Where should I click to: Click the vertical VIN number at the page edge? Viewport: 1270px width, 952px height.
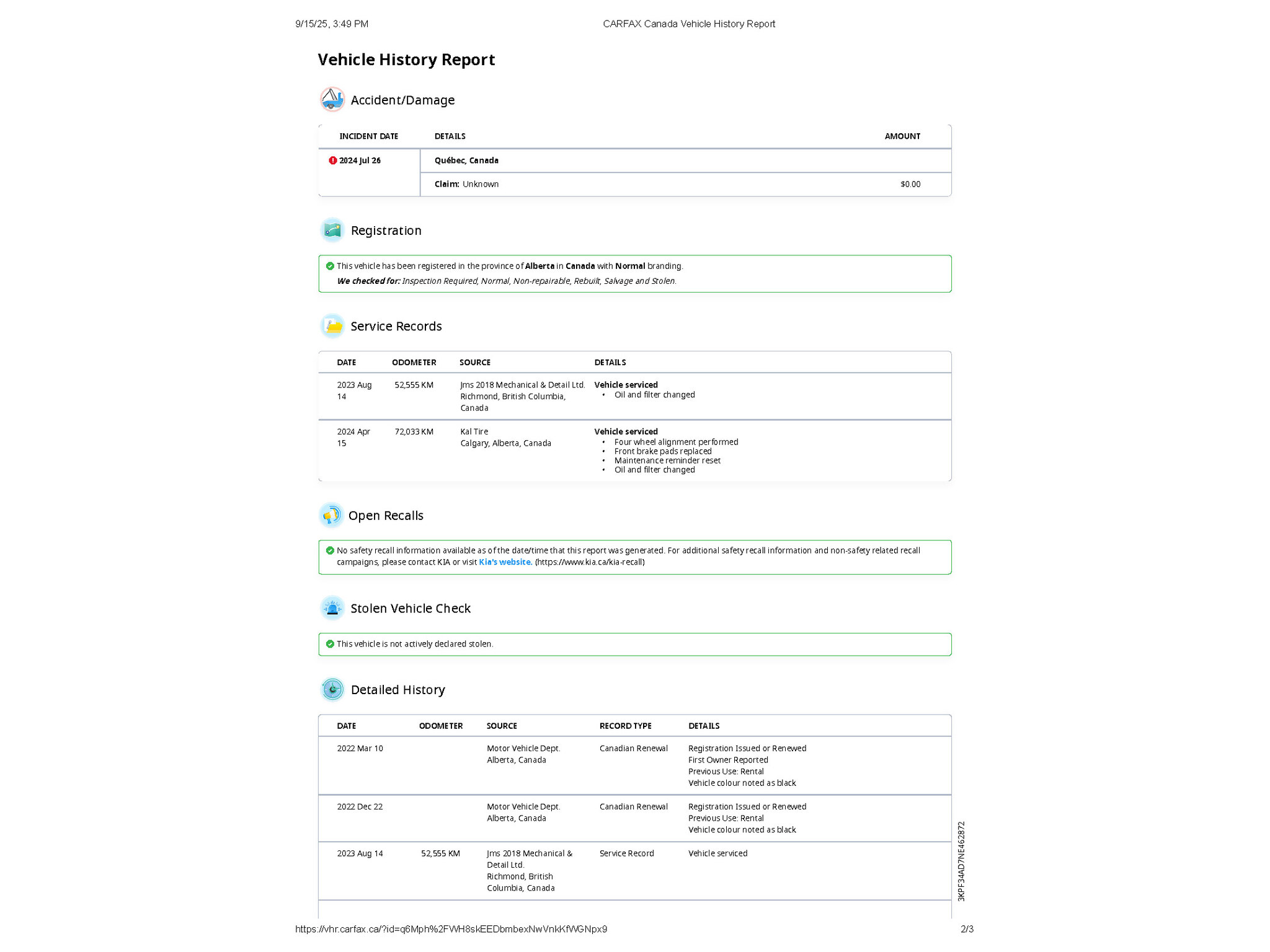pos(961,861)
